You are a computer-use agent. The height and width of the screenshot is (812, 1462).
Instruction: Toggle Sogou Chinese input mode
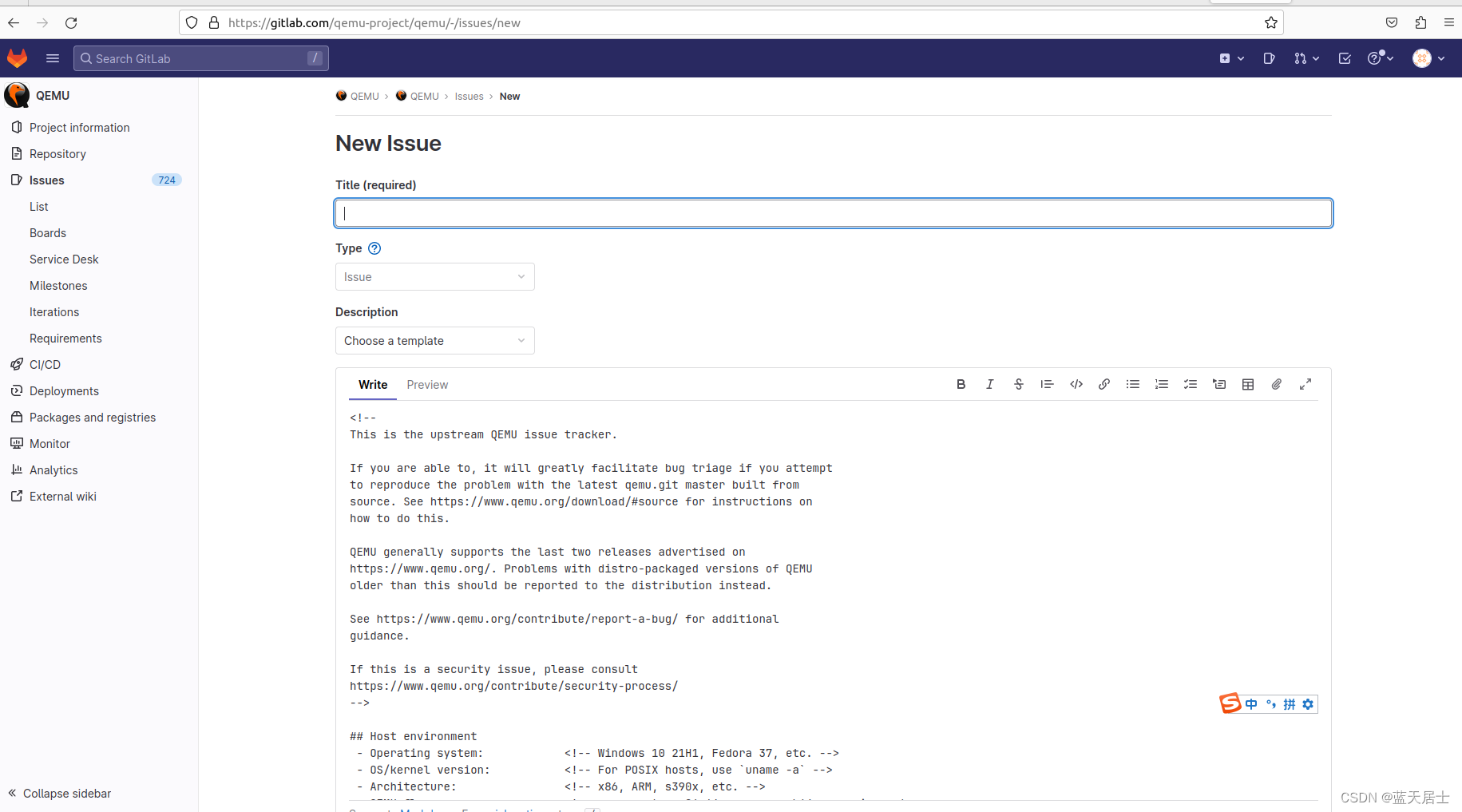point(1251,704)
